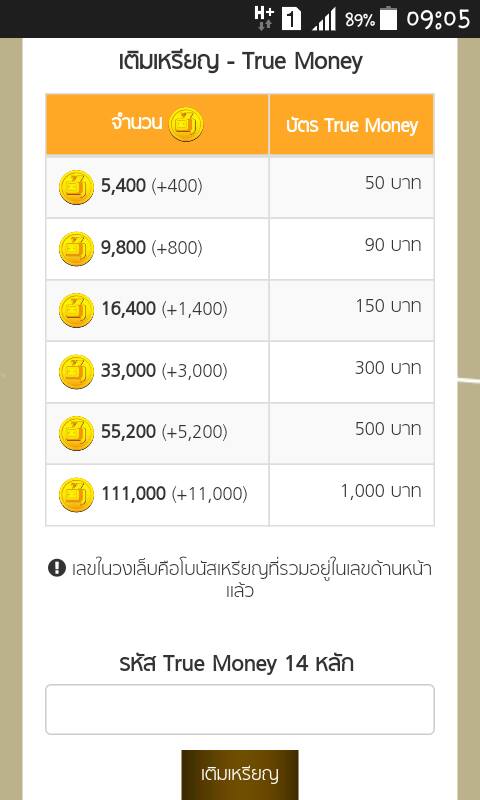Screen dimensions: 480x800
Task: Tap the coin icon beside 5,400
Action: point(76,187)
